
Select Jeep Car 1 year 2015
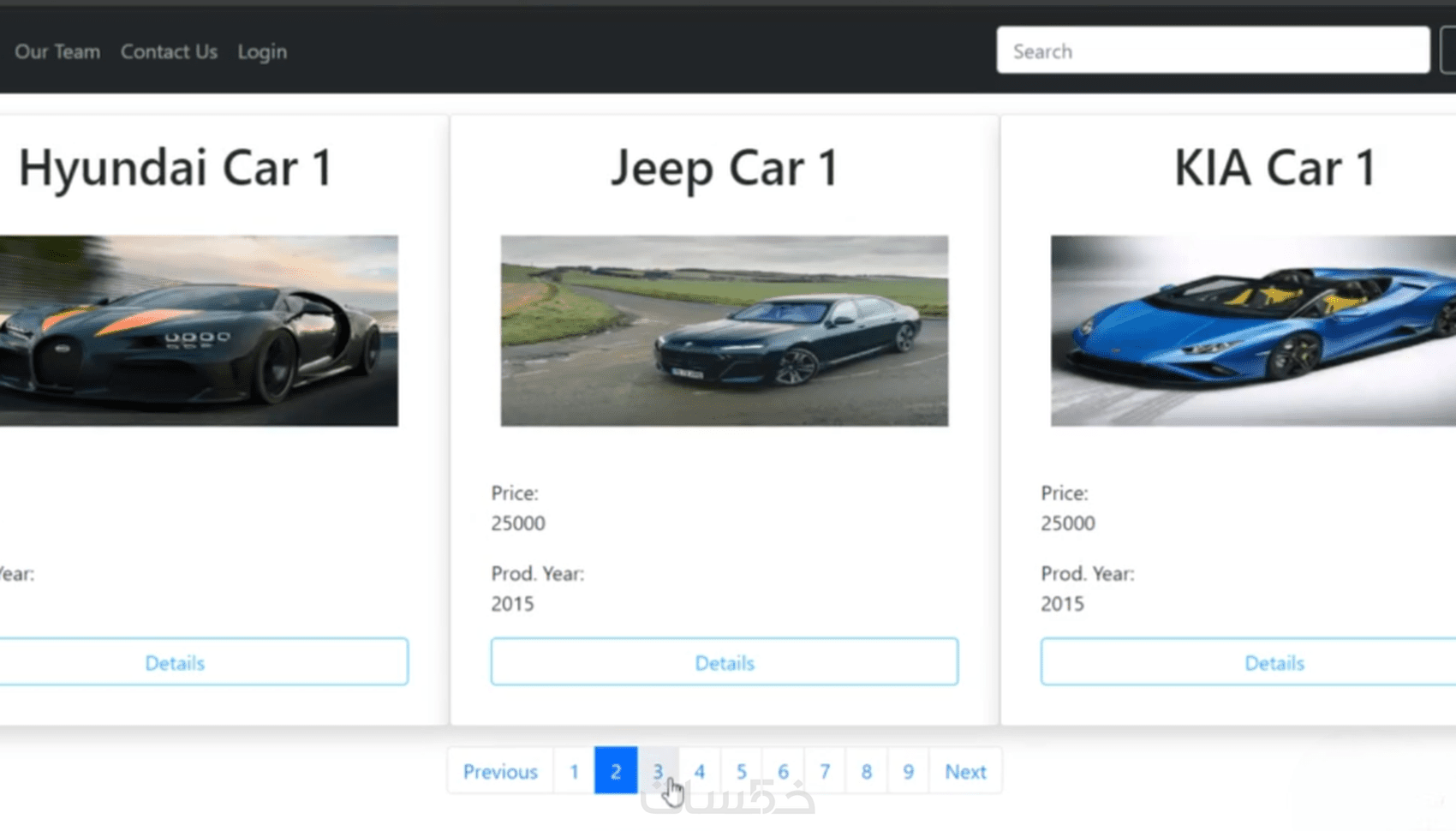[512, 604]
